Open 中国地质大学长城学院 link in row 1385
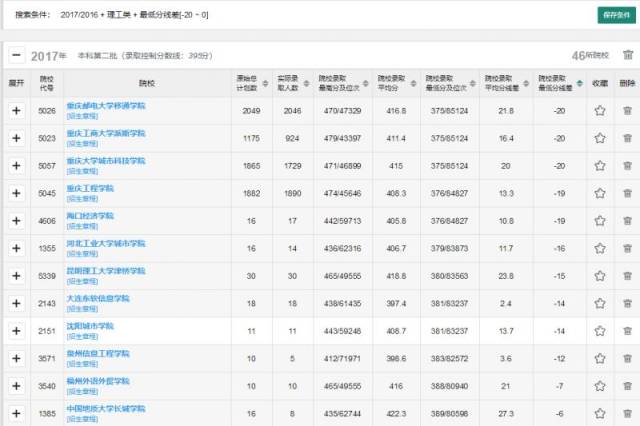640x426 pixels. pyautogui.click(x=106, y=409)
